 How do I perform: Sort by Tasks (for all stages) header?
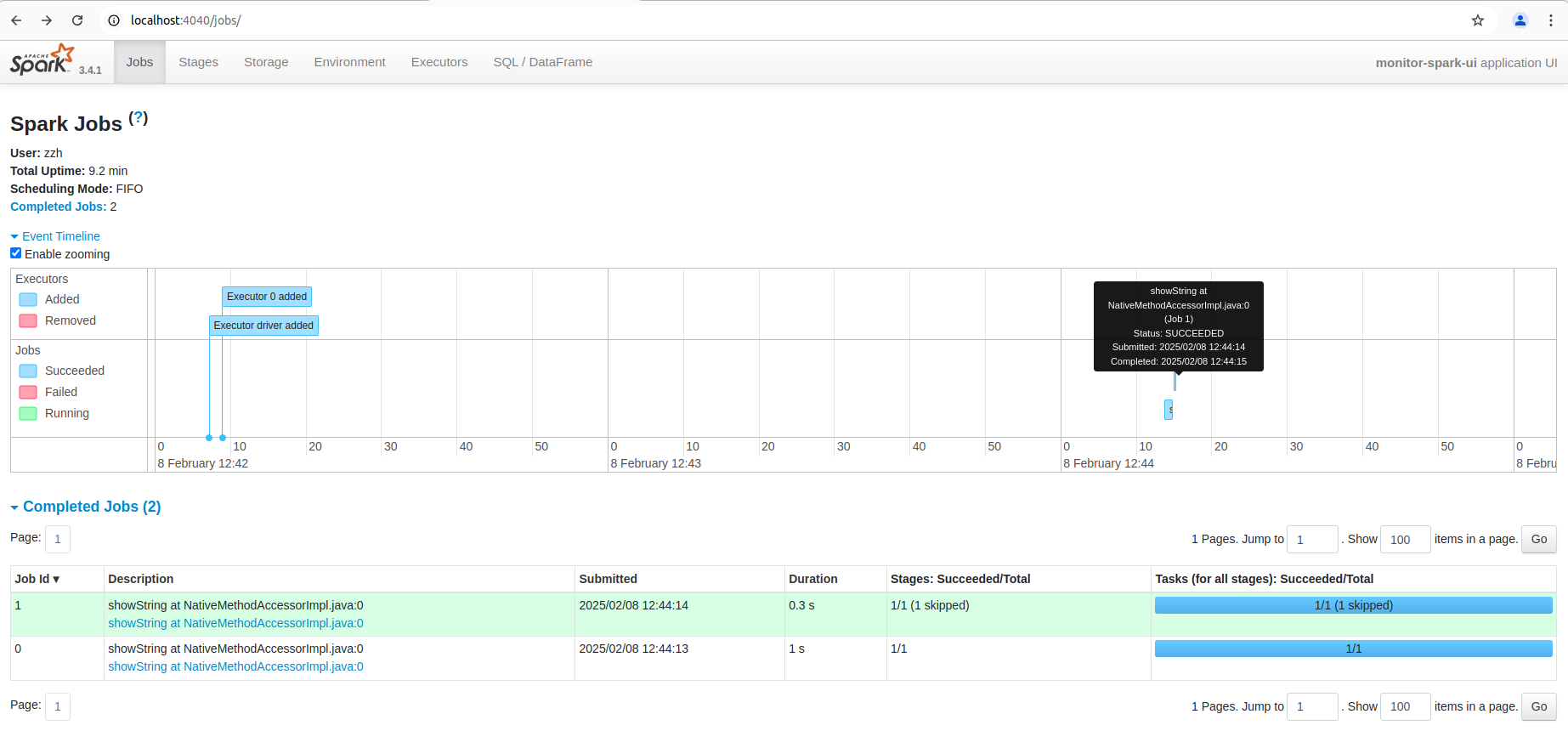1264,579
